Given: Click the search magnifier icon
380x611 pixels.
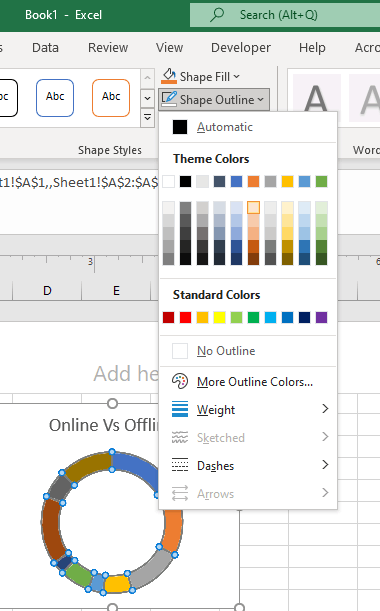Looking at the screenshot, I should [217, 15].
